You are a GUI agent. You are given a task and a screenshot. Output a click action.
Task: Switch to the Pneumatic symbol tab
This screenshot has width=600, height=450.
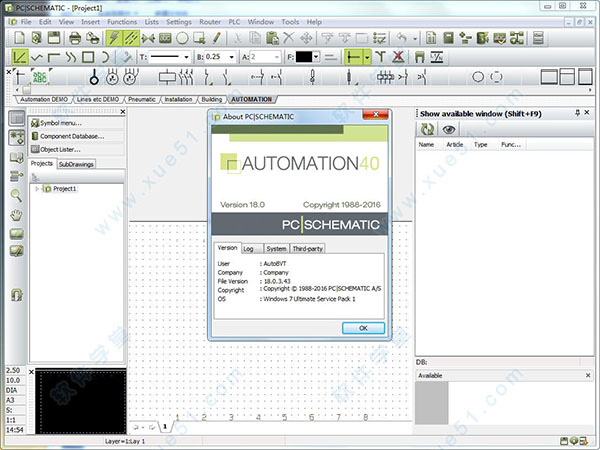click(142, 99)
